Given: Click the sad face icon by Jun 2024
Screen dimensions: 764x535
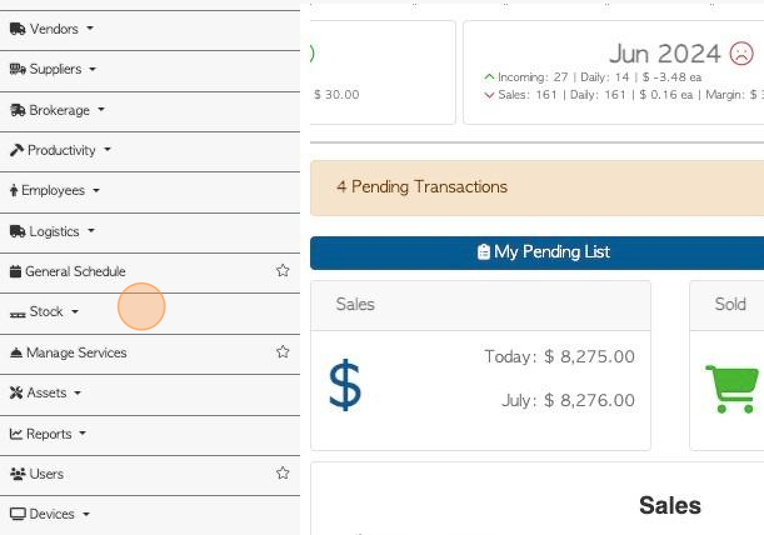Looking at the screenshot, I should [741, 54].
